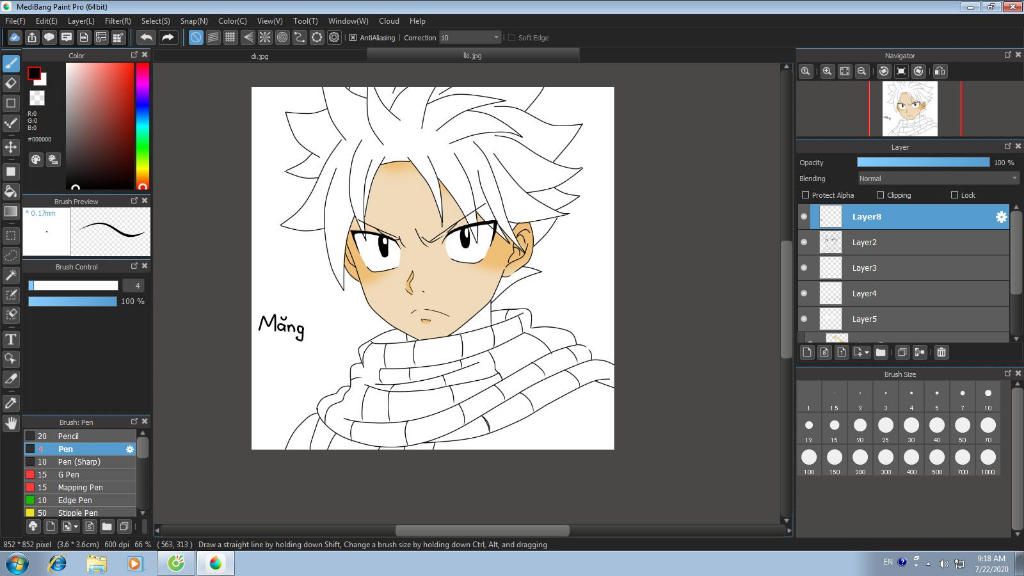The width and height of the screenshot is (1024, 576).
Task: Enable the grid snap icon
Action: click(230, 38)
